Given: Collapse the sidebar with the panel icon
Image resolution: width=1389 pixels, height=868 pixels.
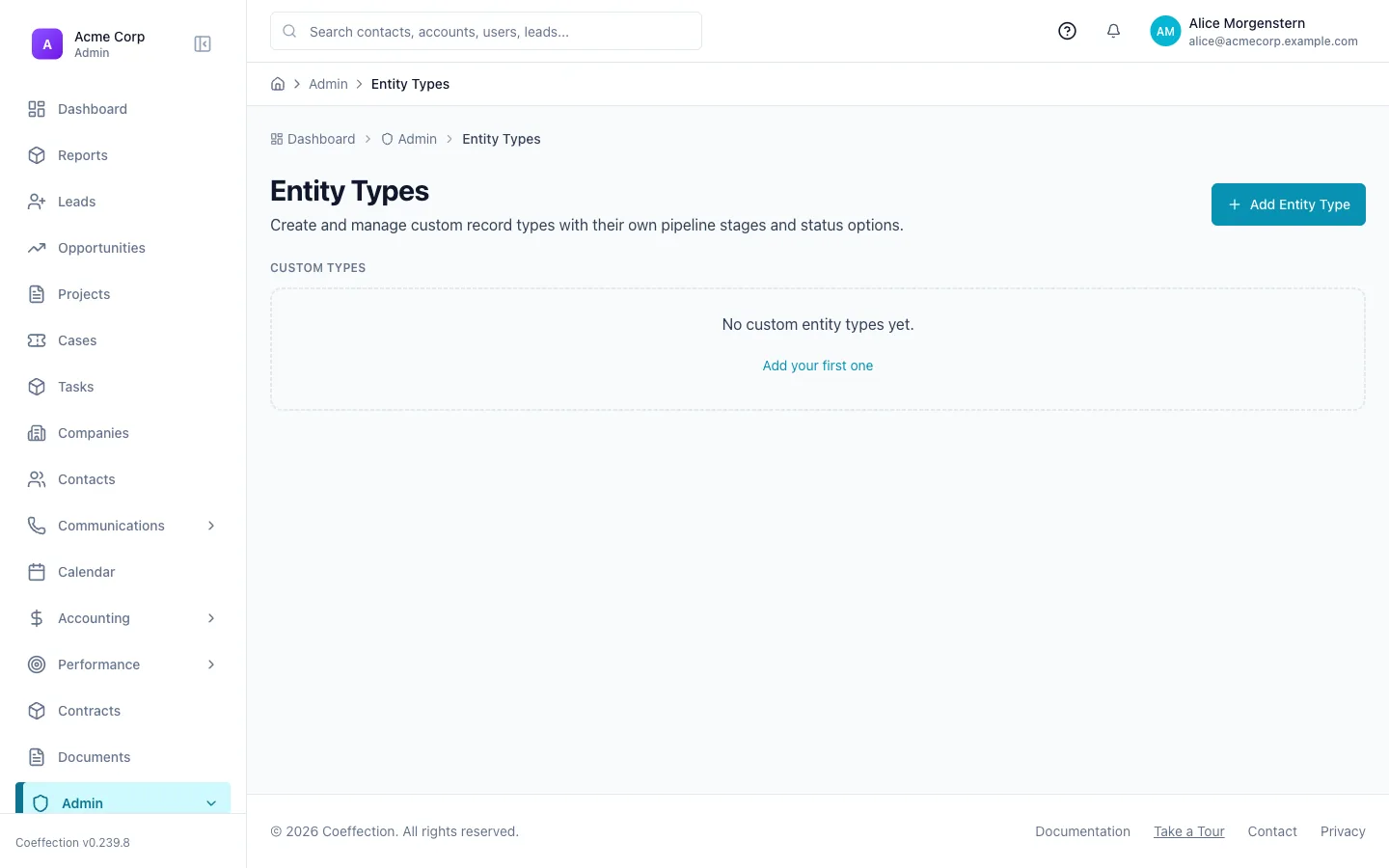Looking at the screenshot, I should (x=203, y=44).
